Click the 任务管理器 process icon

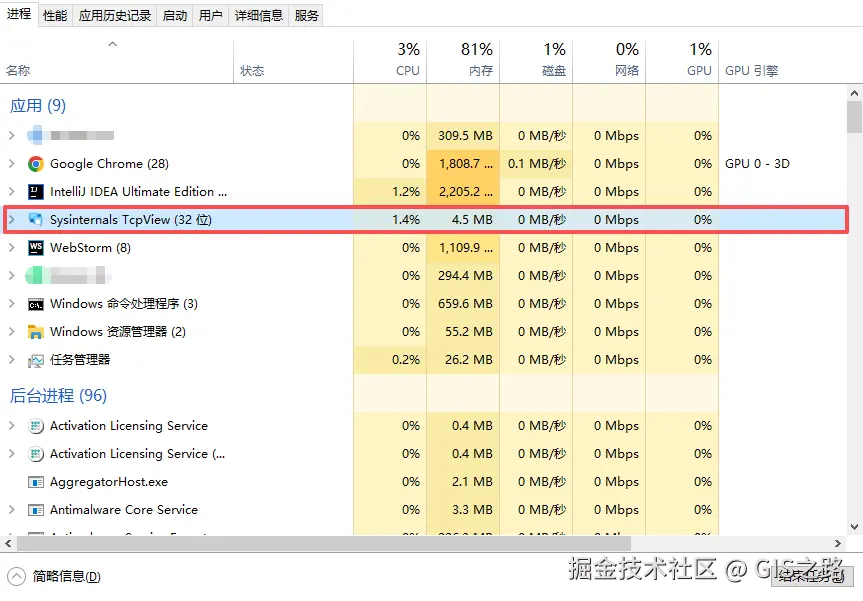pyautogui.click(x=36, y=360)
